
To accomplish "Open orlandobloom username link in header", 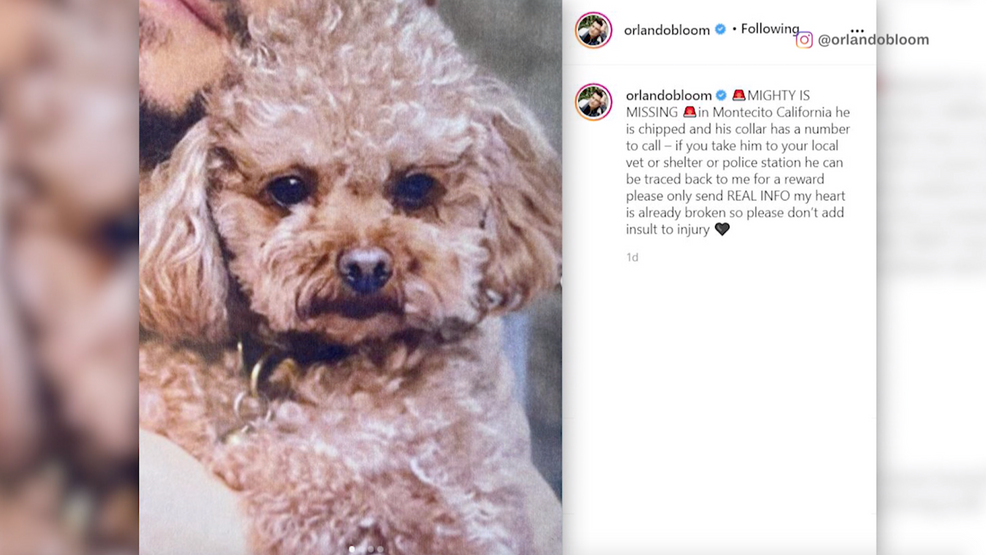I will coord(667,30).
